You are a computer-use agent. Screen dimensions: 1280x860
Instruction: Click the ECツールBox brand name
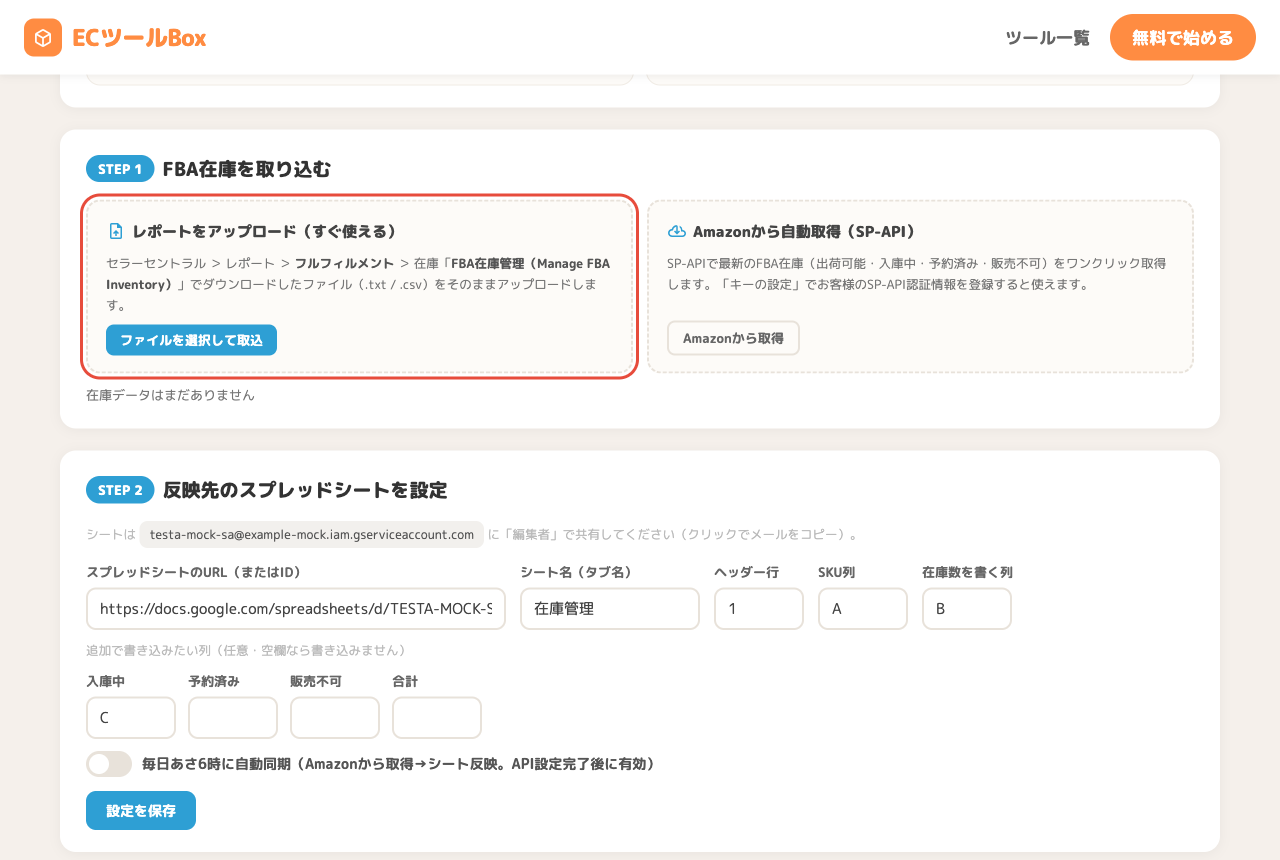point(139,38)
